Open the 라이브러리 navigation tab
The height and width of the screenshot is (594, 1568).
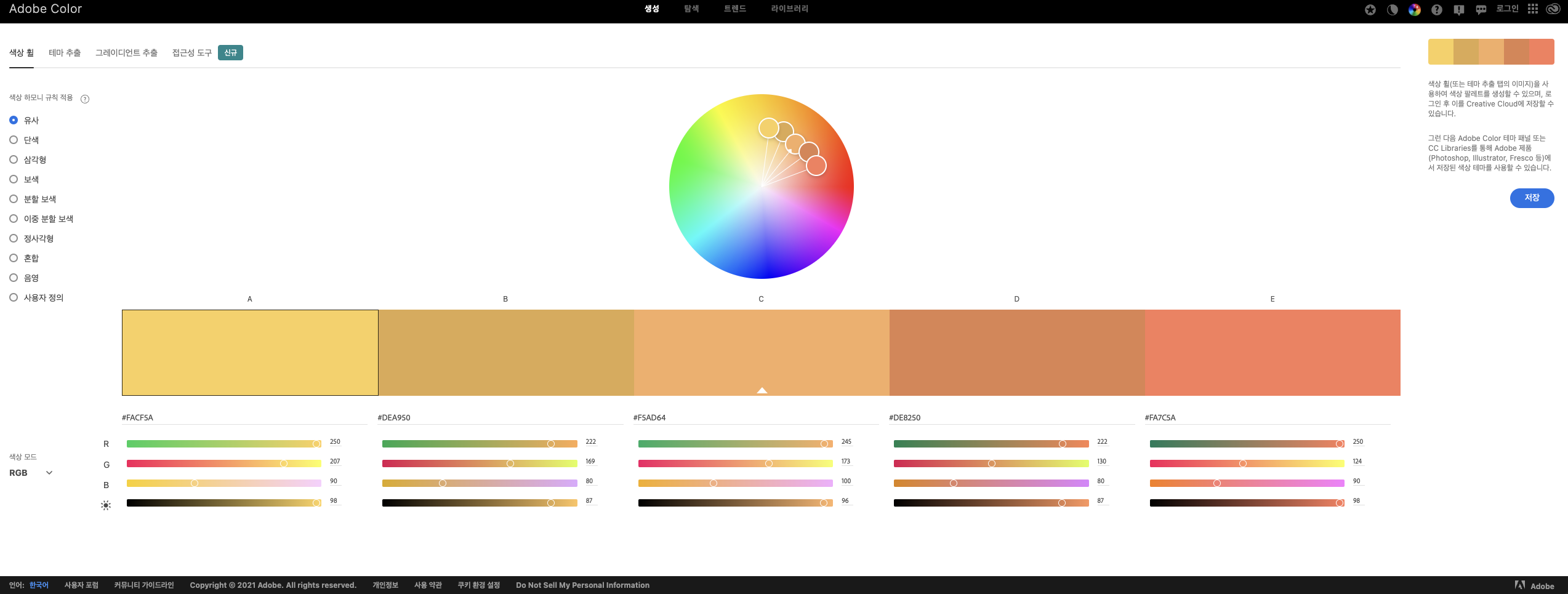click(790, 9)
